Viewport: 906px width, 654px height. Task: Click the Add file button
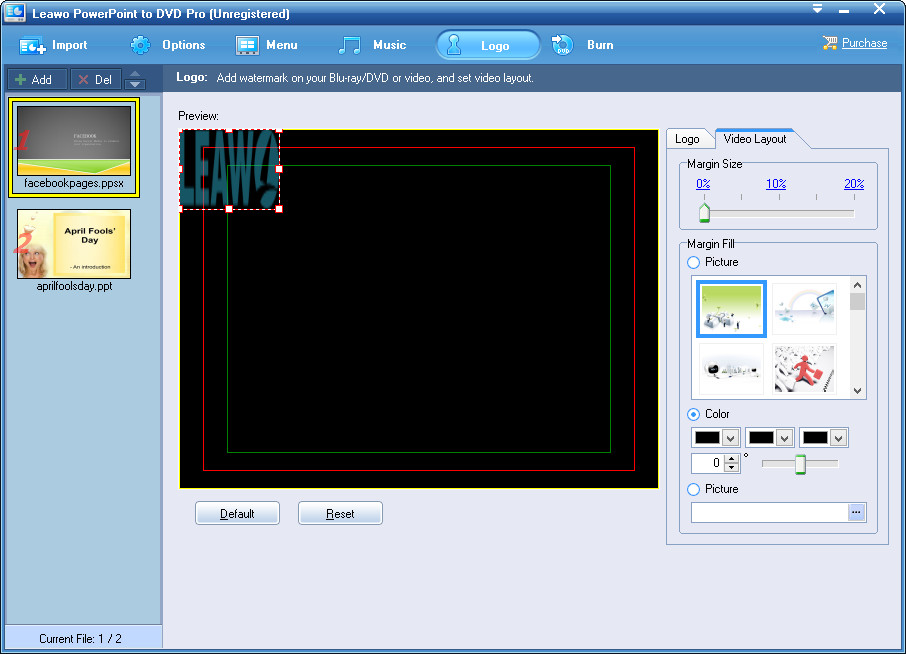click(35, 80)
